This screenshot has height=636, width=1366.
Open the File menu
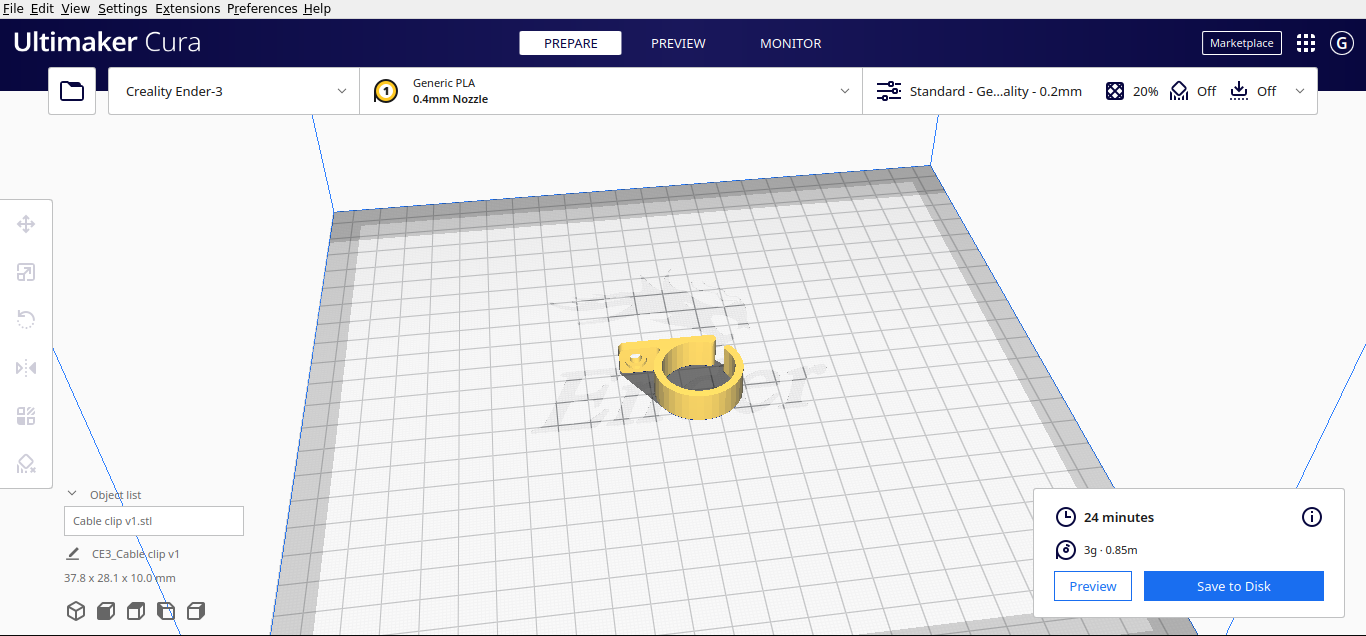coord(13,8)
